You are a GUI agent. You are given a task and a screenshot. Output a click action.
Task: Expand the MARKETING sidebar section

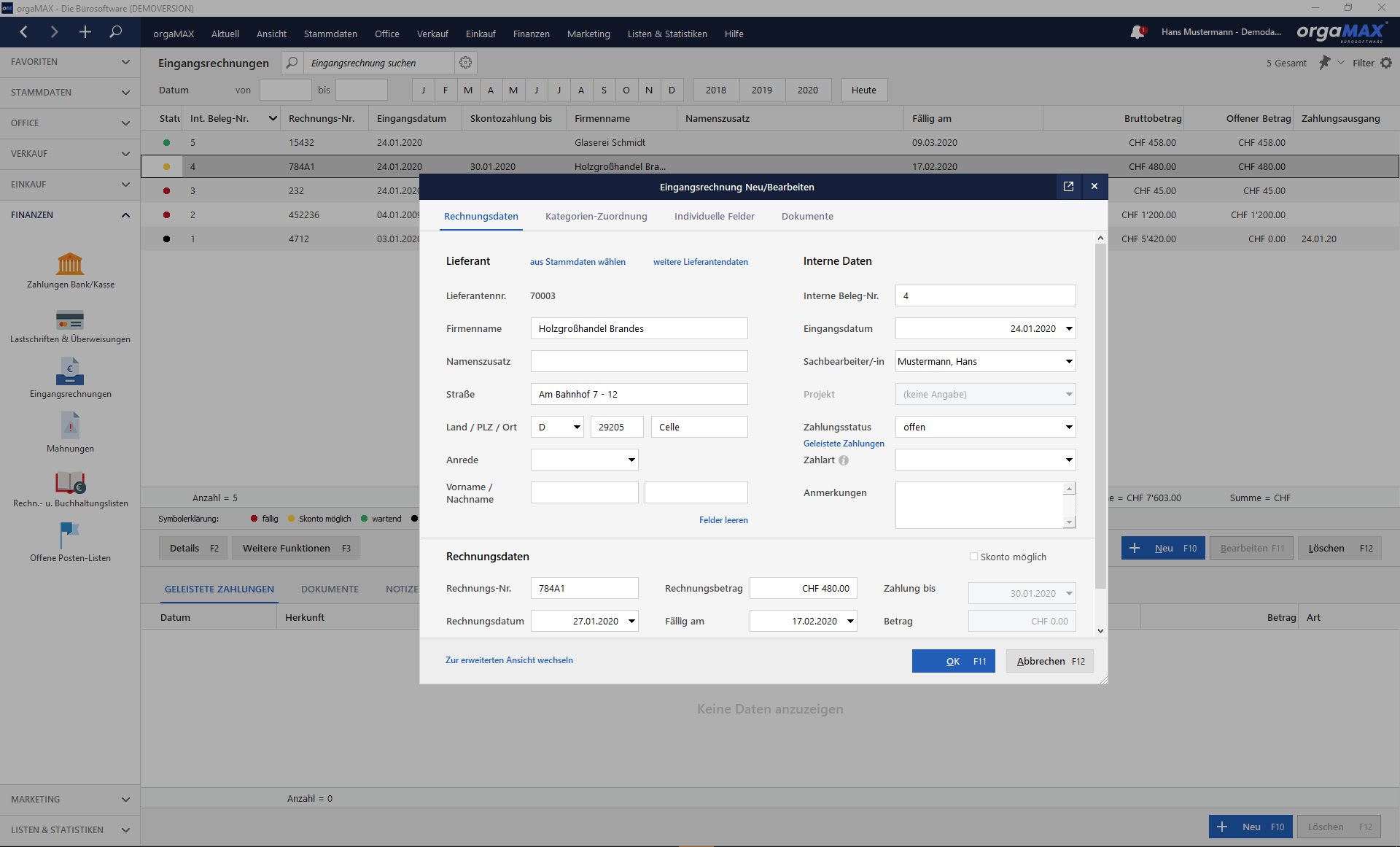pyautogui.click(x=70, y=800)
